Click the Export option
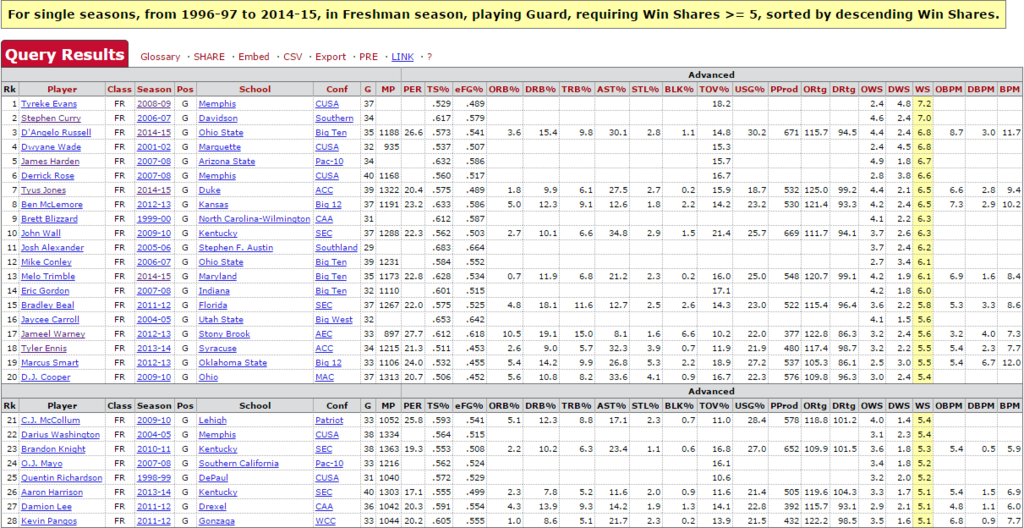Screen dimensions: 1024x528 pos(330,57)
